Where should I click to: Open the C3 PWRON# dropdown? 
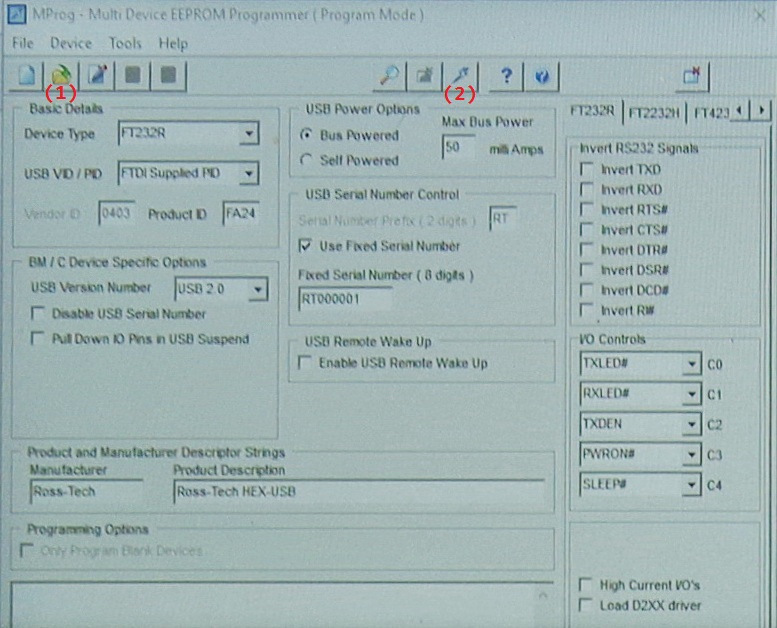click(x=691, y=455)
